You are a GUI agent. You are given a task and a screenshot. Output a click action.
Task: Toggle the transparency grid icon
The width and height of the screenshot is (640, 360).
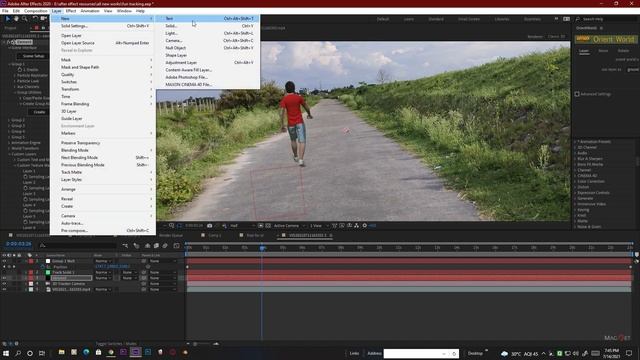[268, 226]
